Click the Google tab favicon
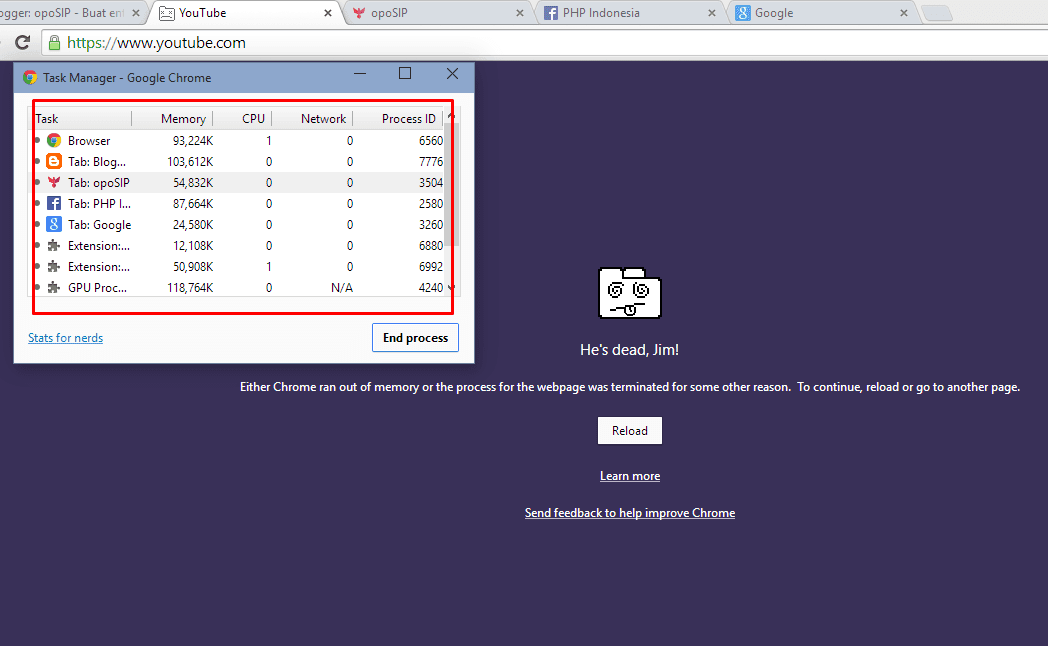 pyautogui.click(x=743, y=13)
